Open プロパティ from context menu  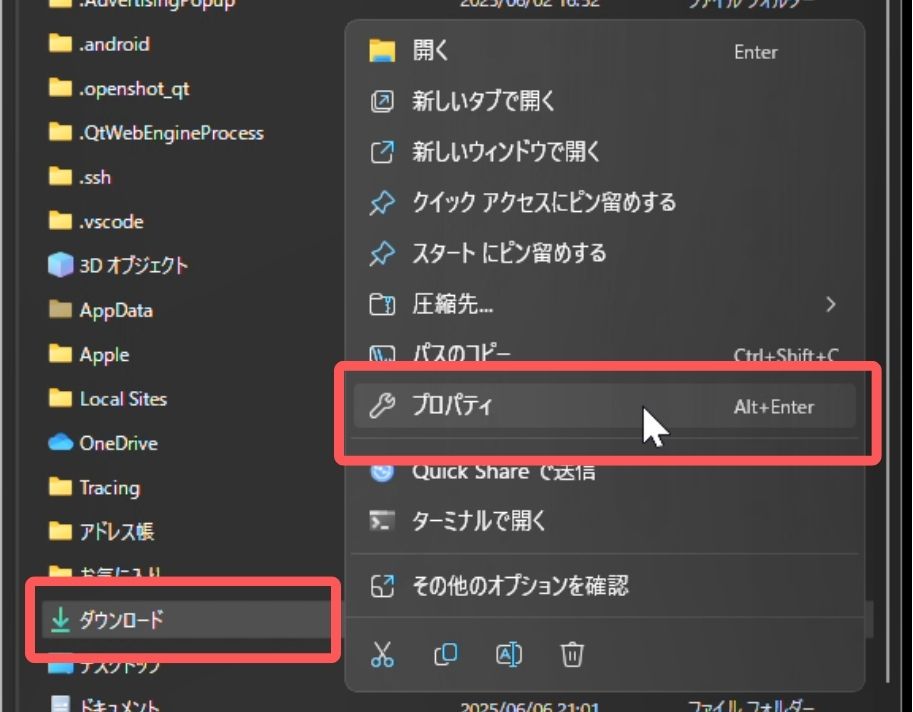pyautogui.click(x=604, y=405)
